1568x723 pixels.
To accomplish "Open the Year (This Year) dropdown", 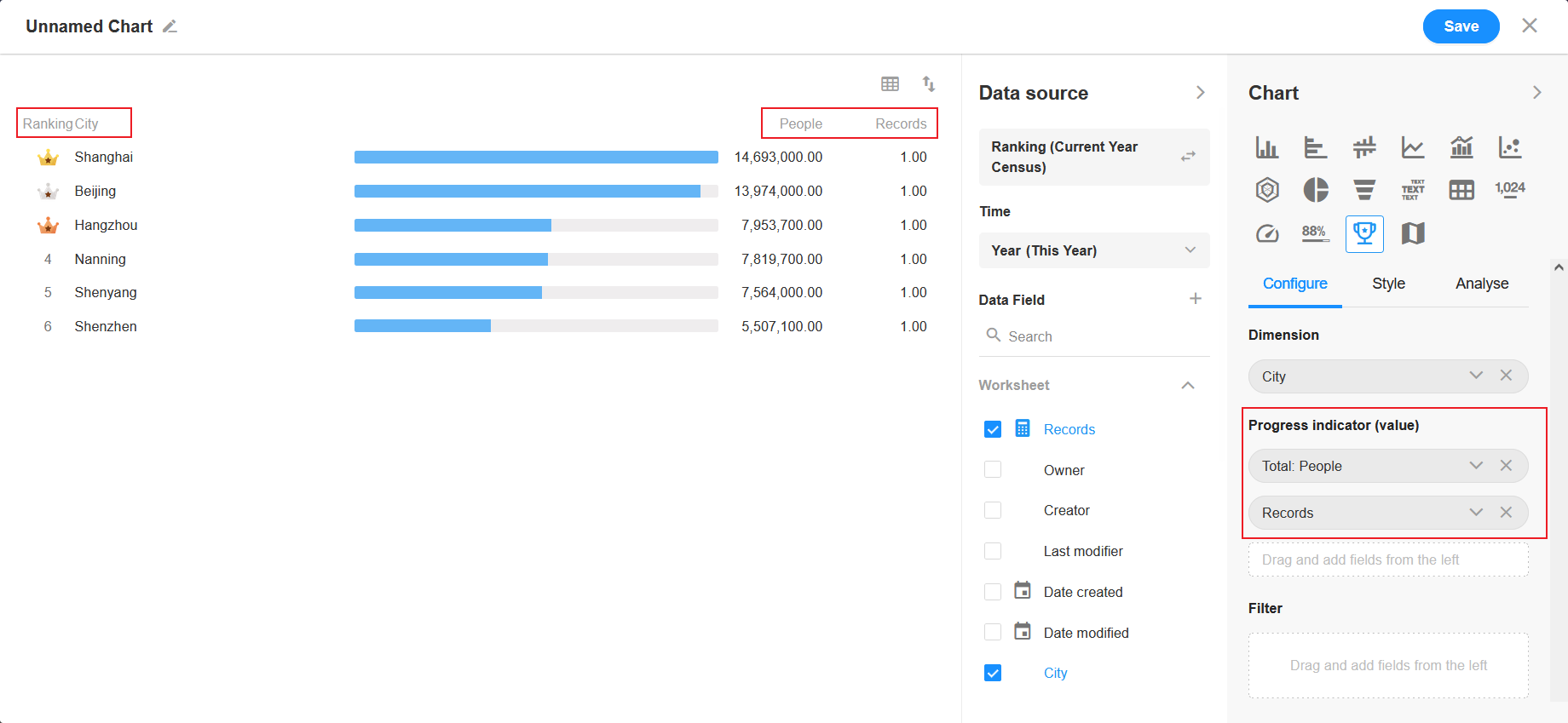I will pyautogui.click(x=1093, y=250).
